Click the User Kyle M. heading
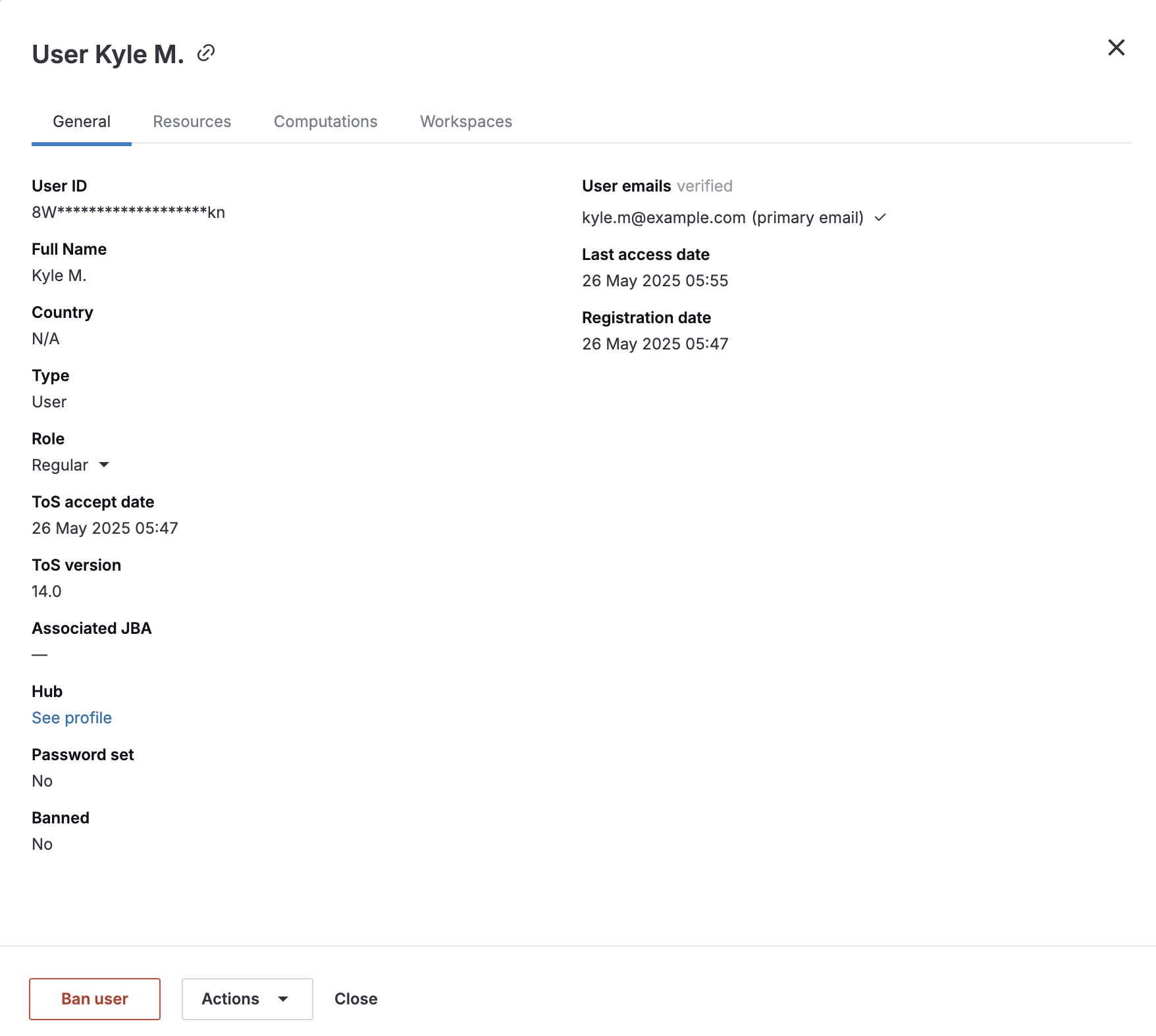The width and height of the screenshot is (1156, 1036). click(x=108, y=54)
